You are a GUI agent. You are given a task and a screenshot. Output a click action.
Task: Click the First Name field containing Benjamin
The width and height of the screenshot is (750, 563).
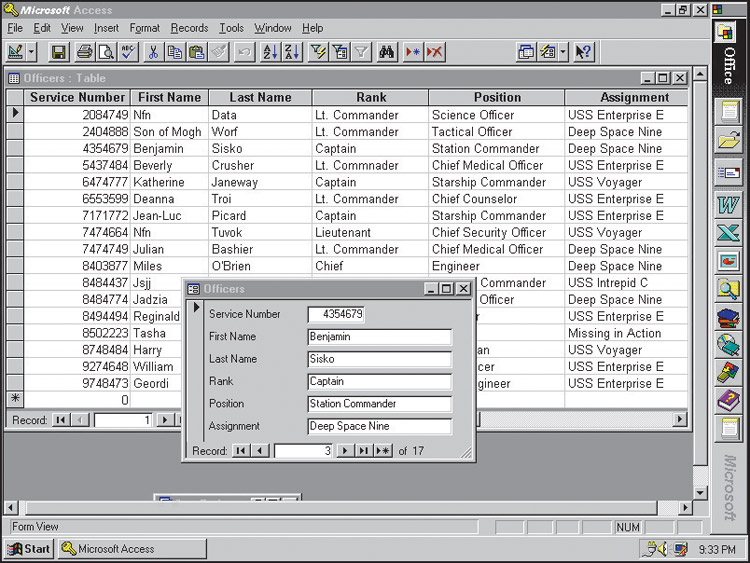click(x=379, y=337)
